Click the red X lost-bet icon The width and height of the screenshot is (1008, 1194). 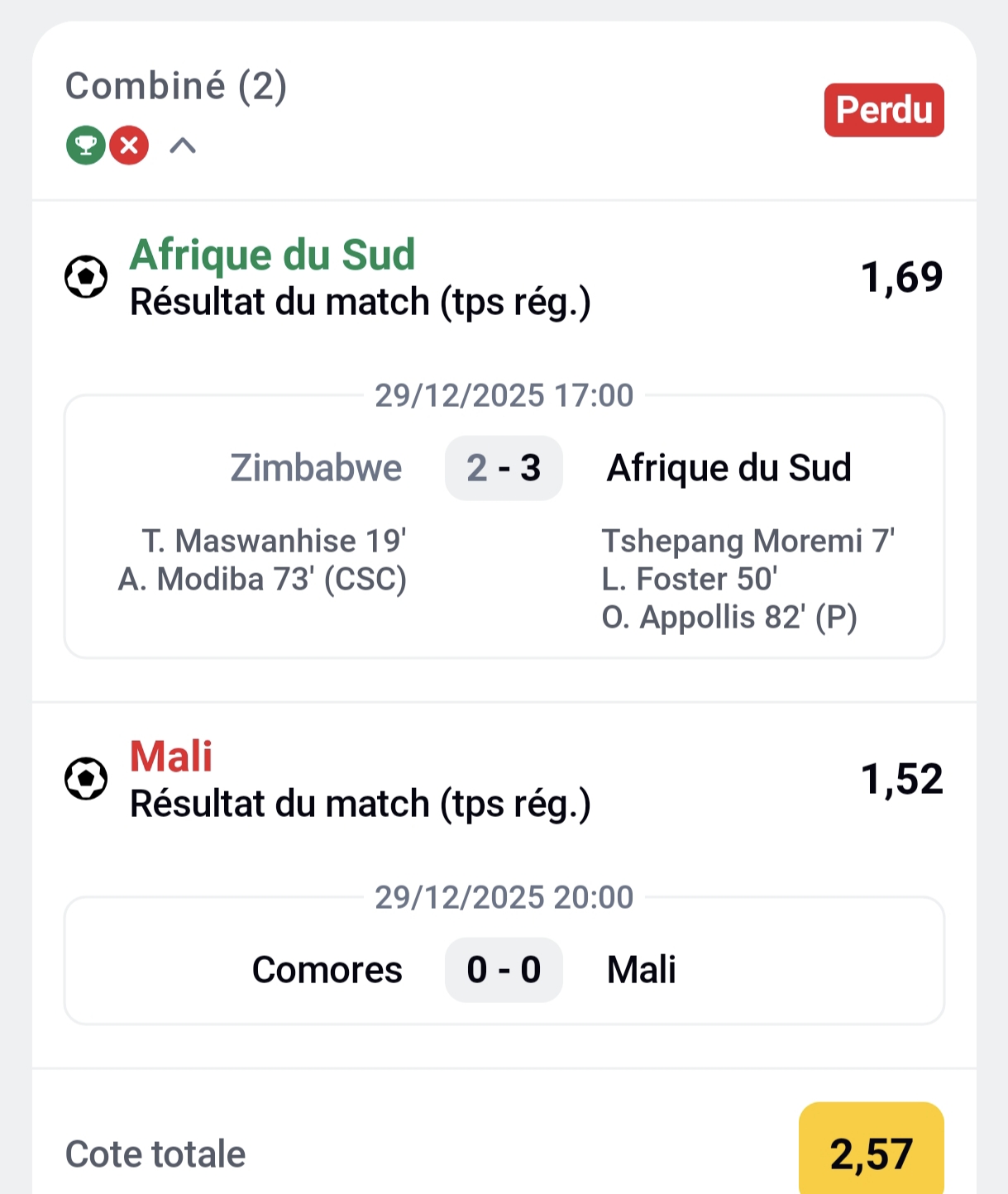129,146
